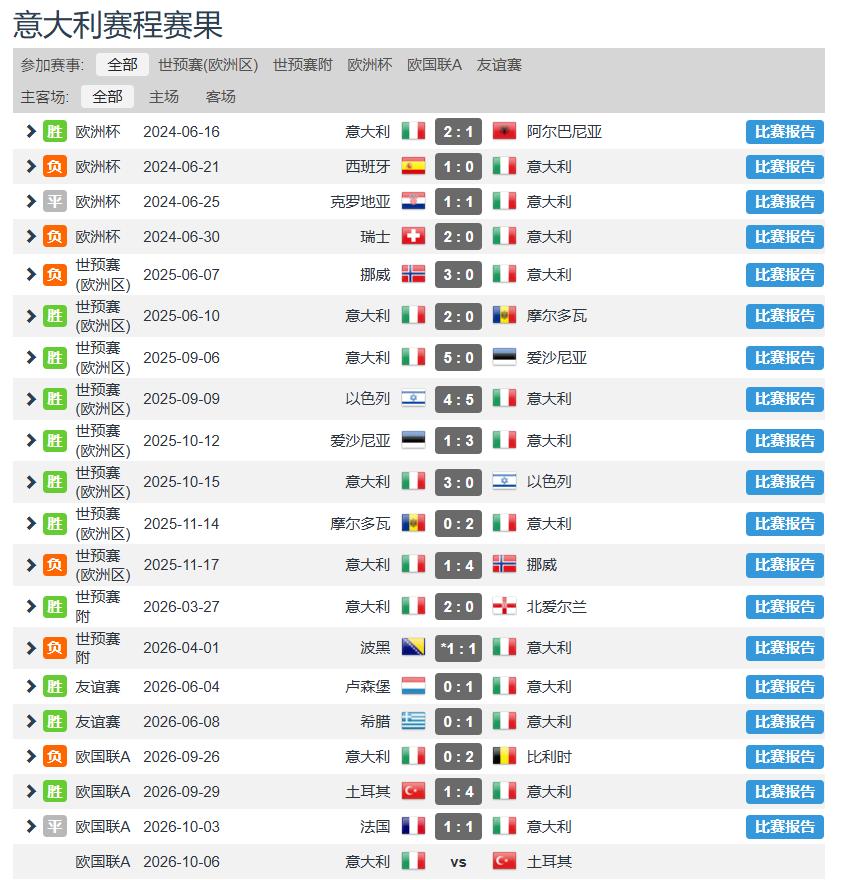Click the 胜 badge on 2026-06-04 row
Image resolution: width=843 pixels, height=880 pixels.
[x=54, y=686]
